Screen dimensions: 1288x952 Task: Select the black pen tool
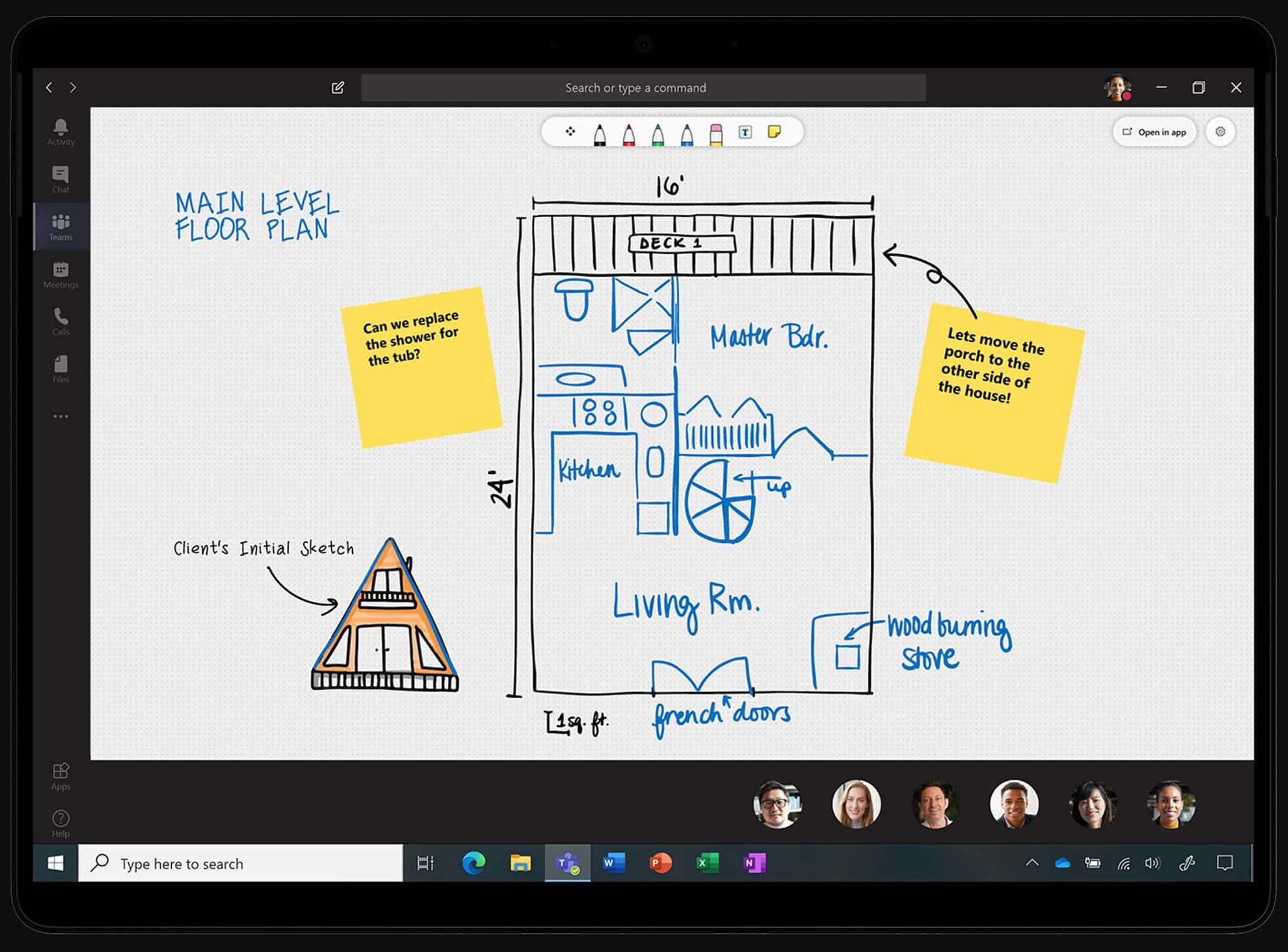tap(599, 132)
